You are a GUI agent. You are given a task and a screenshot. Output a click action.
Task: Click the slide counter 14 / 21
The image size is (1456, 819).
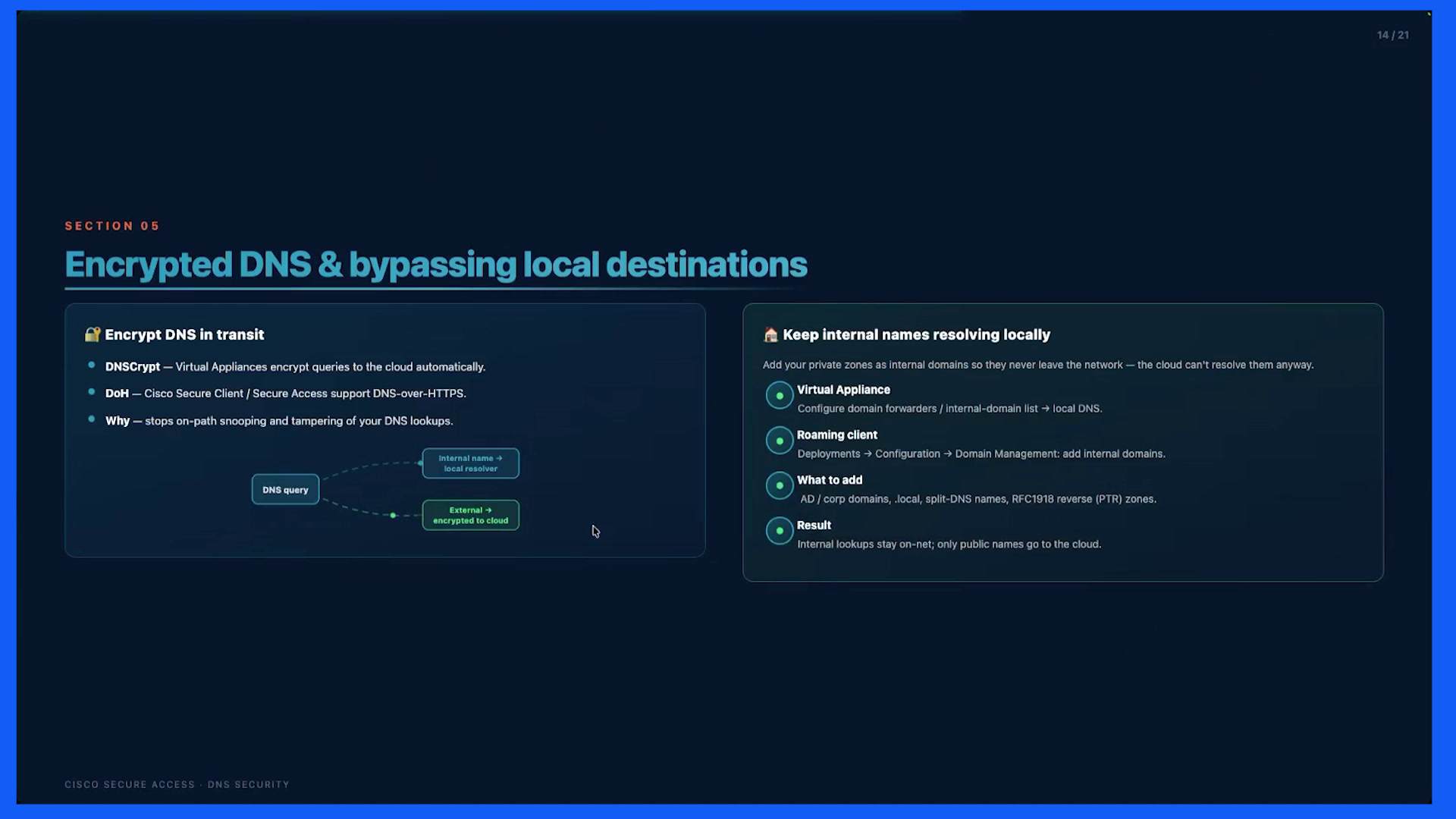point(1392,35)
